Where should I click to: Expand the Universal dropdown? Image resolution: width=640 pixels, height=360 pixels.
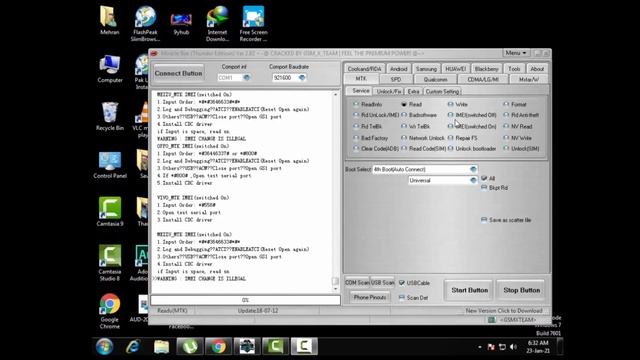coord(473,180)
